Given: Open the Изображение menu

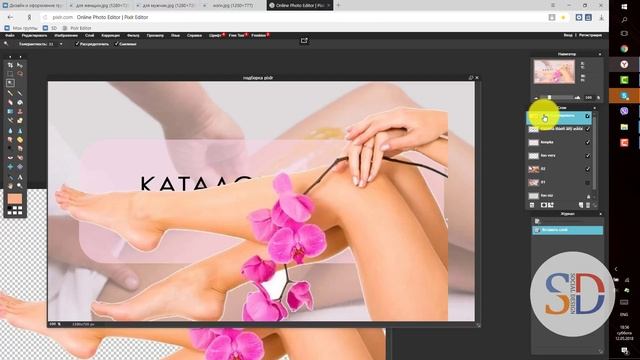Looking at the screenshot, I should click(x=66, y=36).
